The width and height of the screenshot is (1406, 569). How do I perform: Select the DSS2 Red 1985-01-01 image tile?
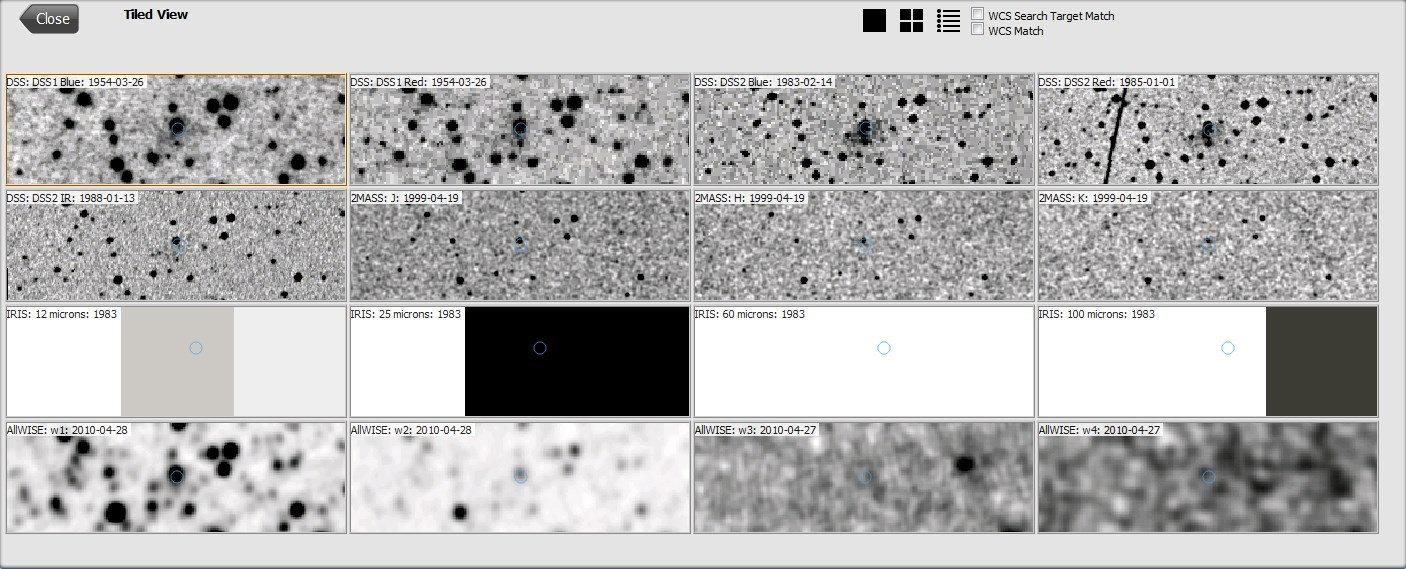(x=1208, y=129)
